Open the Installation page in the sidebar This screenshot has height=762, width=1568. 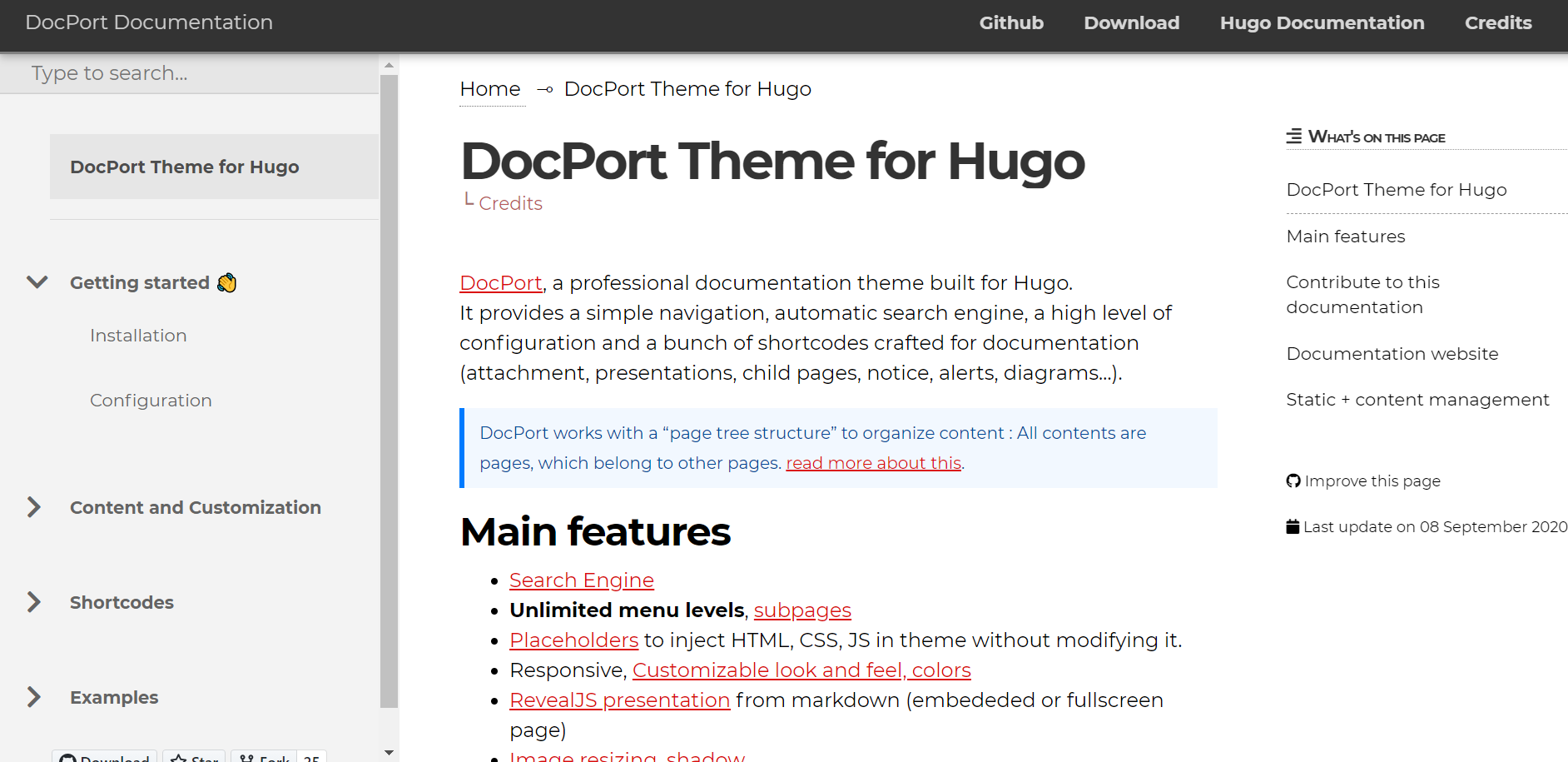(x=138, y=336)
